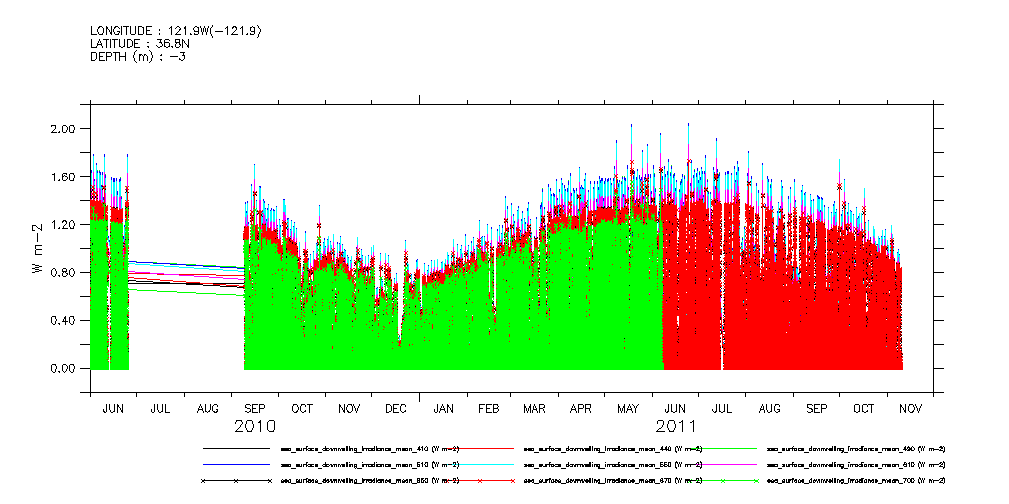Click the first JUL month label on x-axis

160,409
